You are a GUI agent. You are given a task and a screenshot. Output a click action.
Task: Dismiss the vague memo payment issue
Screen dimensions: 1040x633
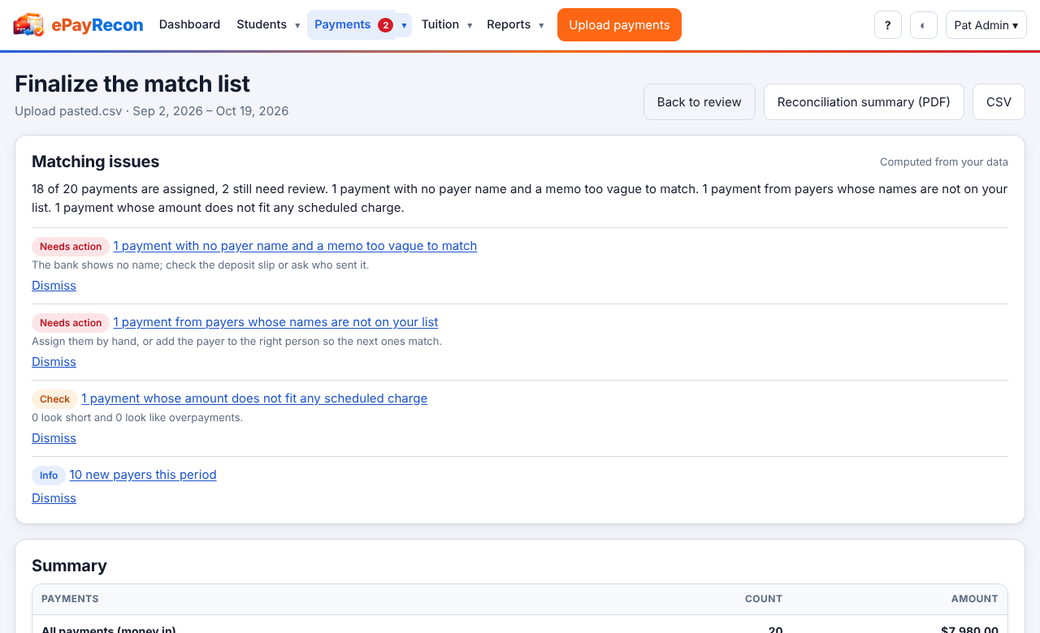tap(54, 286)
